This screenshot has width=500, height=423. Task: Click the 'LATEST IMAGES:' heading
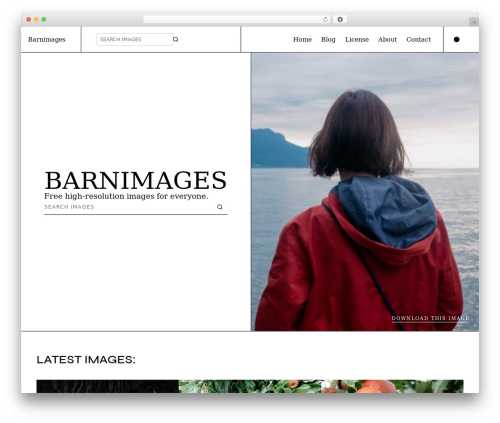[86, 360]
